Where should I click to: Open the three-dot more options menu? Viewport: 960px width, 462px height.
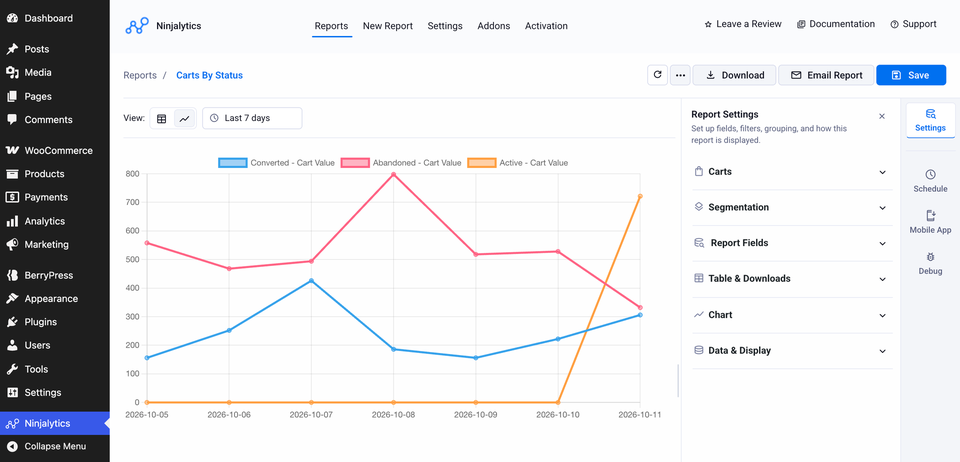click(680, 75)
